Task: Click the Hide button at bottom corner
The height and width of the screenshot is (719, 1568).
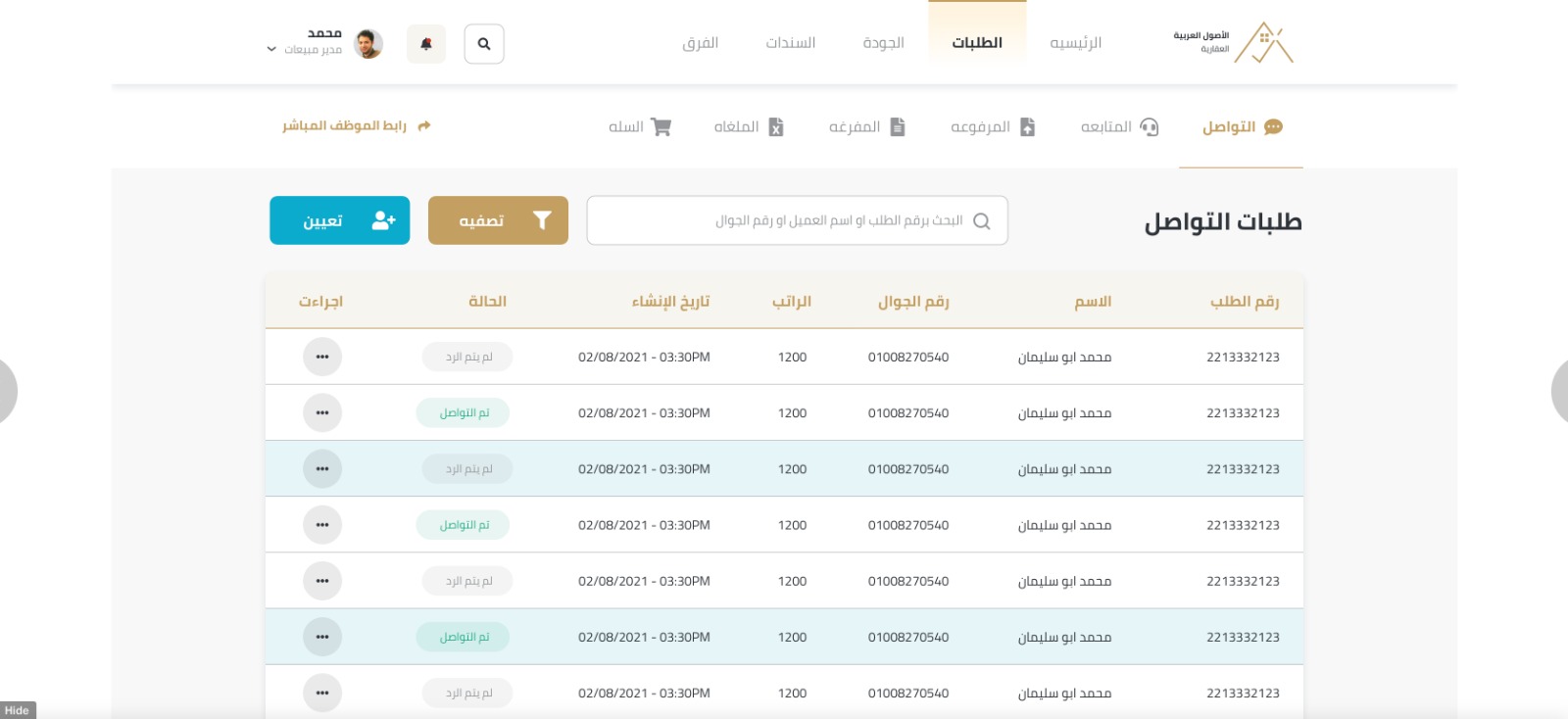Action: coord(18,710)
